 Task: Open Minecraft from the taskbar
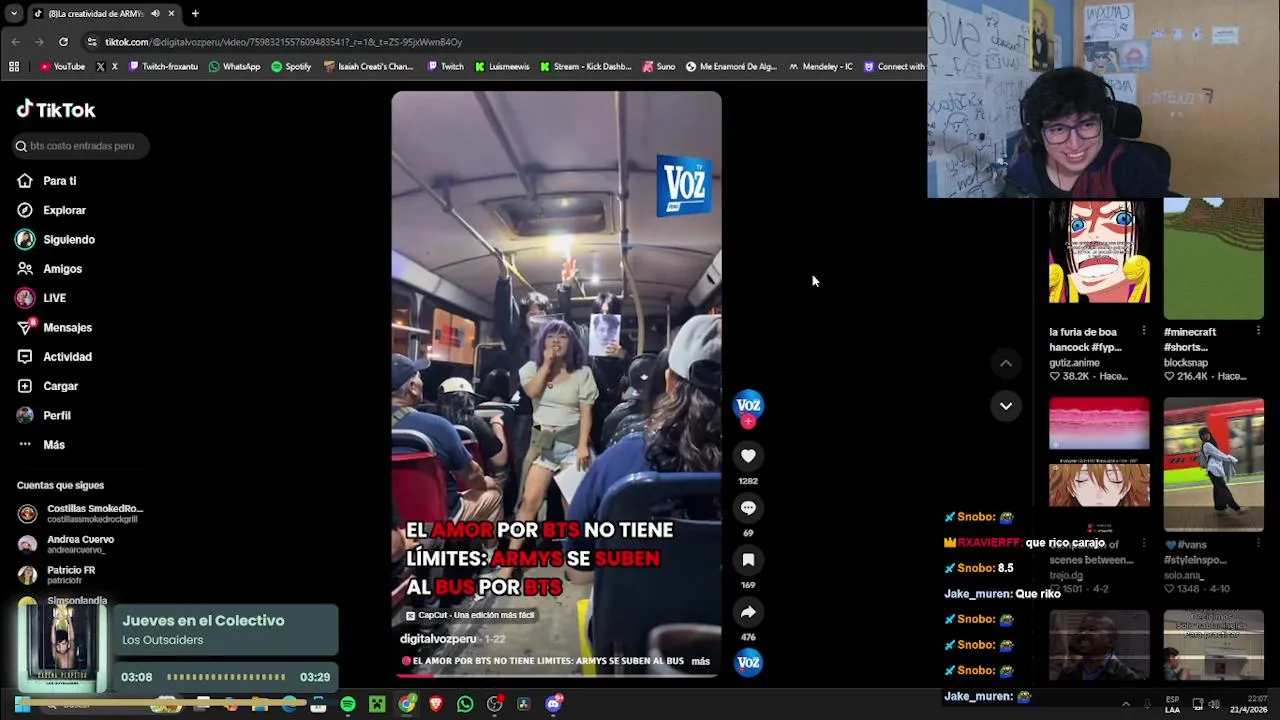click(x=377, y=704)
